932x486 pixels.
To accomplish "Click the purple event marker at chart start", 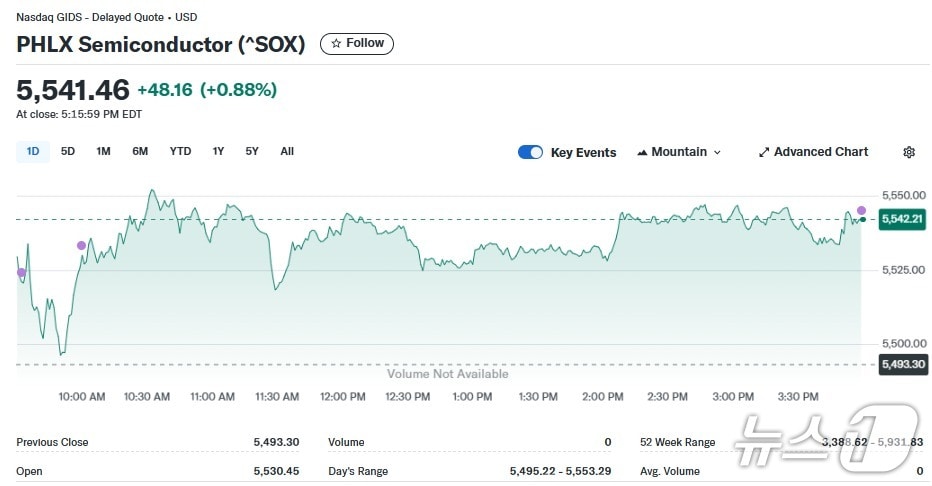I will [21, 272].
